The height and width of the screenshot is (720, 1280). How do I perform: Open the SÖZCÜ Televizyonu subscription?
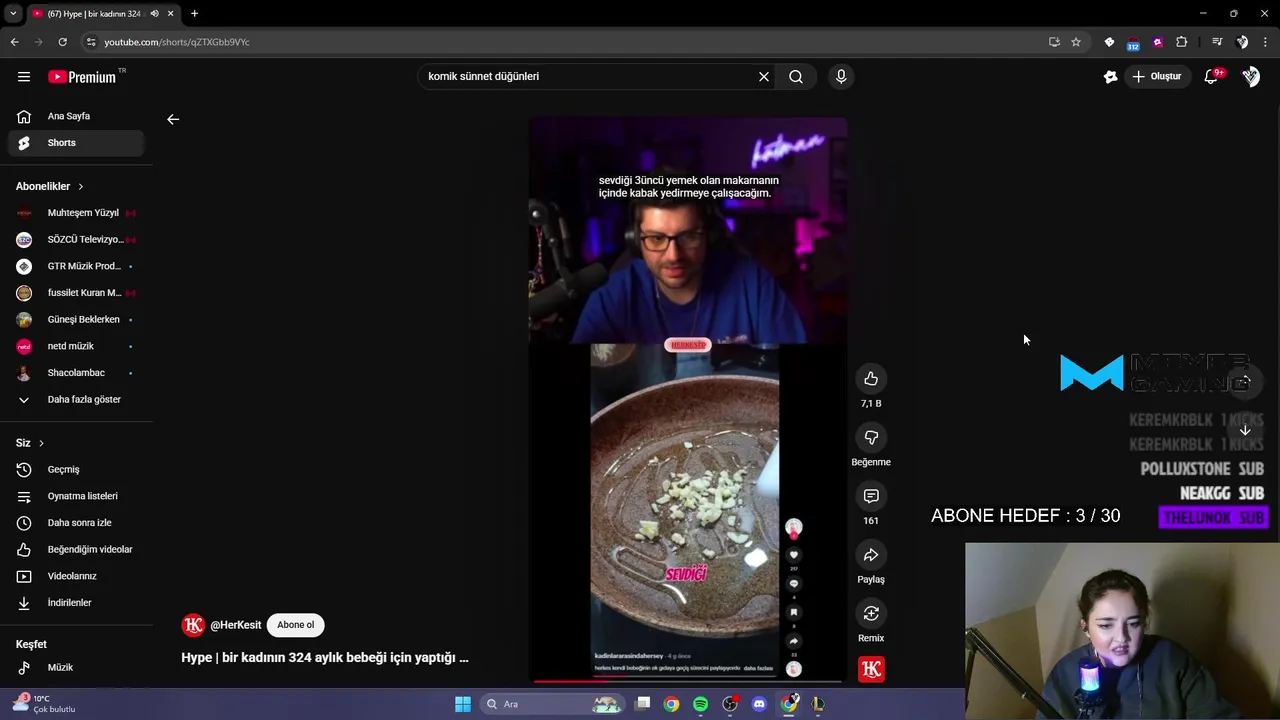tap(76, 240)
